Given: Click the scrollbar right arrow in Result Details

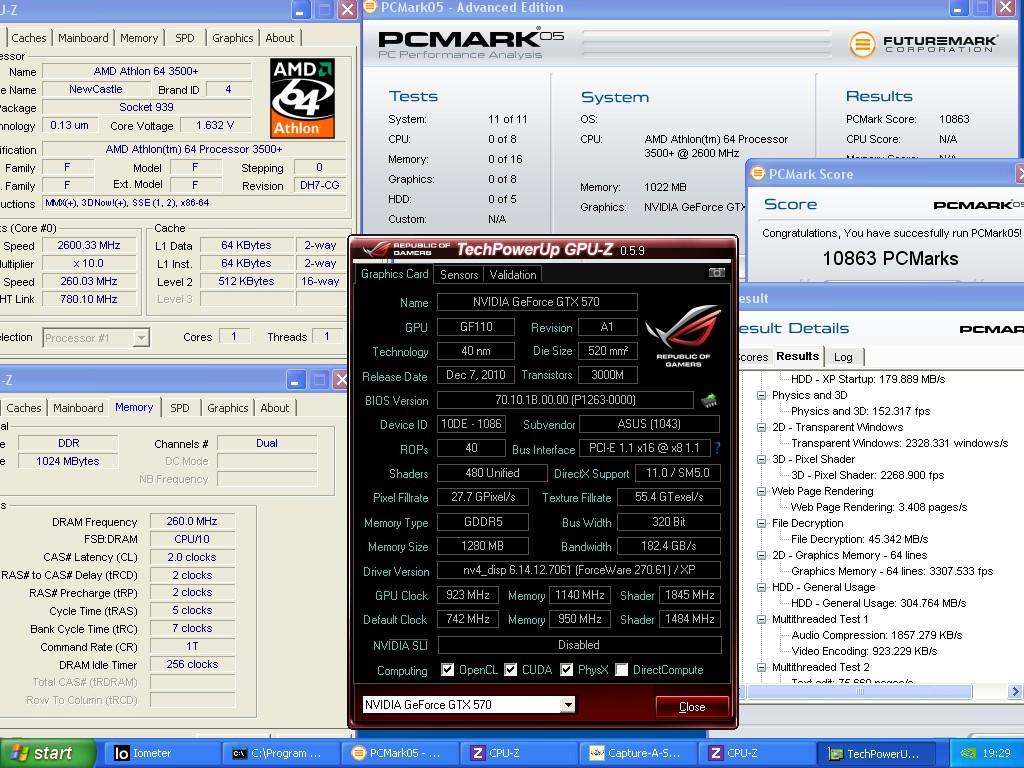Looking at the screenshot, I should coord(1015,692).
